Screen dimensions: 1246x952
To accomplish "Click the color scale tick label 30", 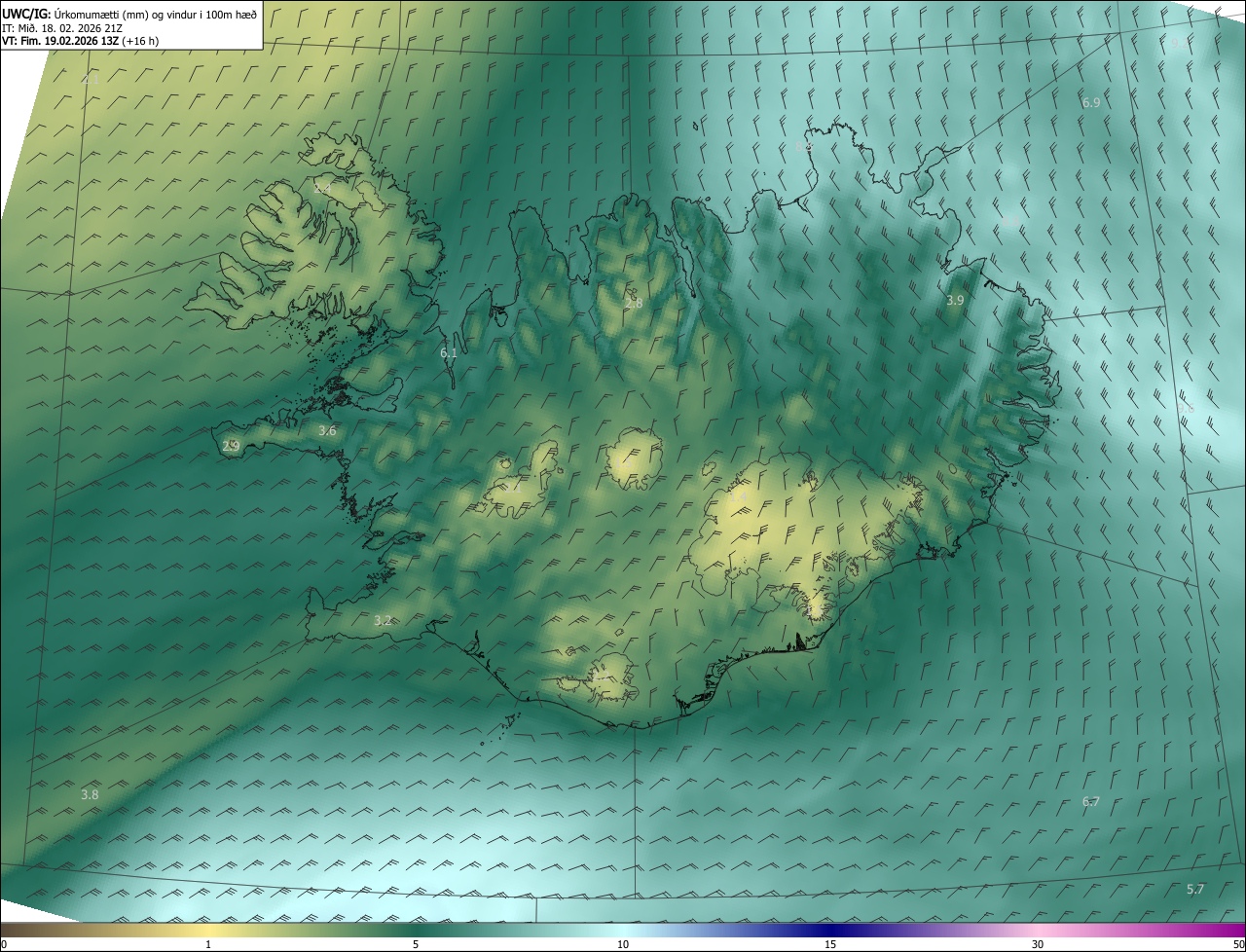I will 1038,944.
